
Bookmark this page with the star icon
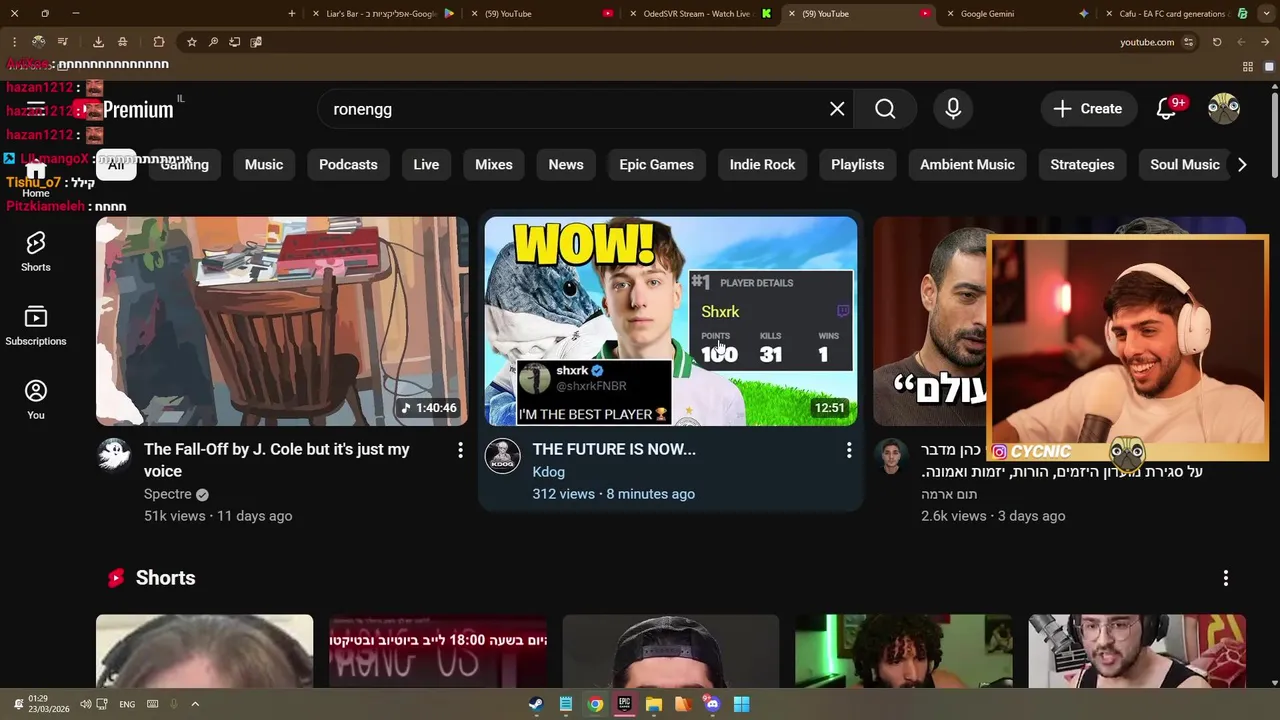191,42
